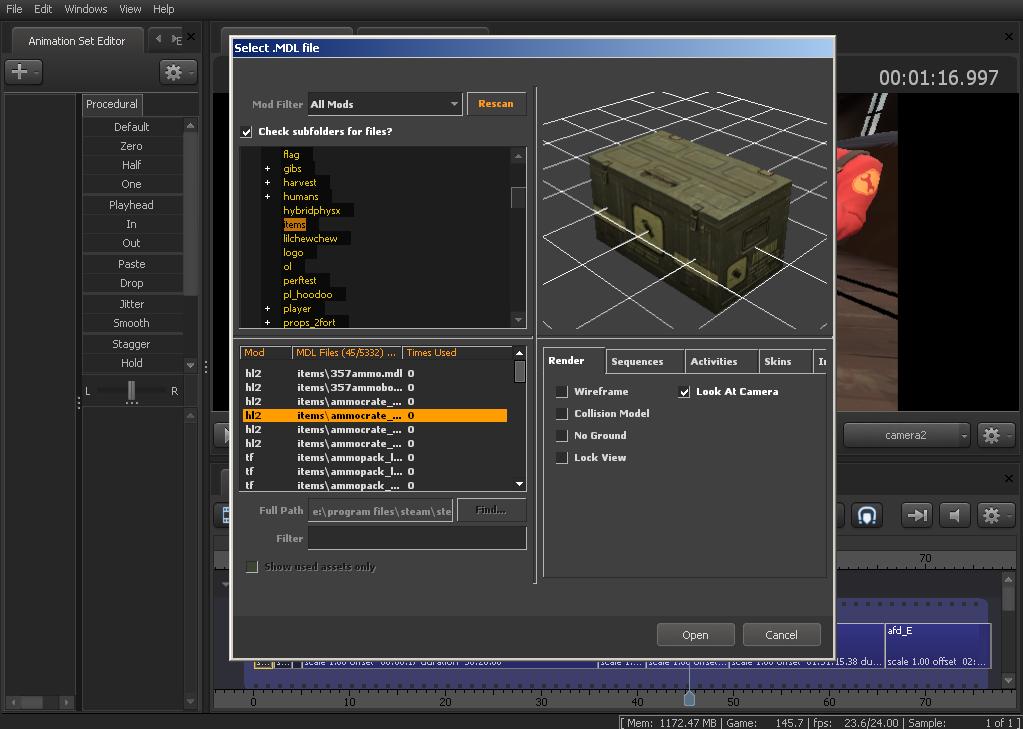Open the viewport gear settings next to camera2
Screen dimensions: 1023x729
click(x=992, y=435)
